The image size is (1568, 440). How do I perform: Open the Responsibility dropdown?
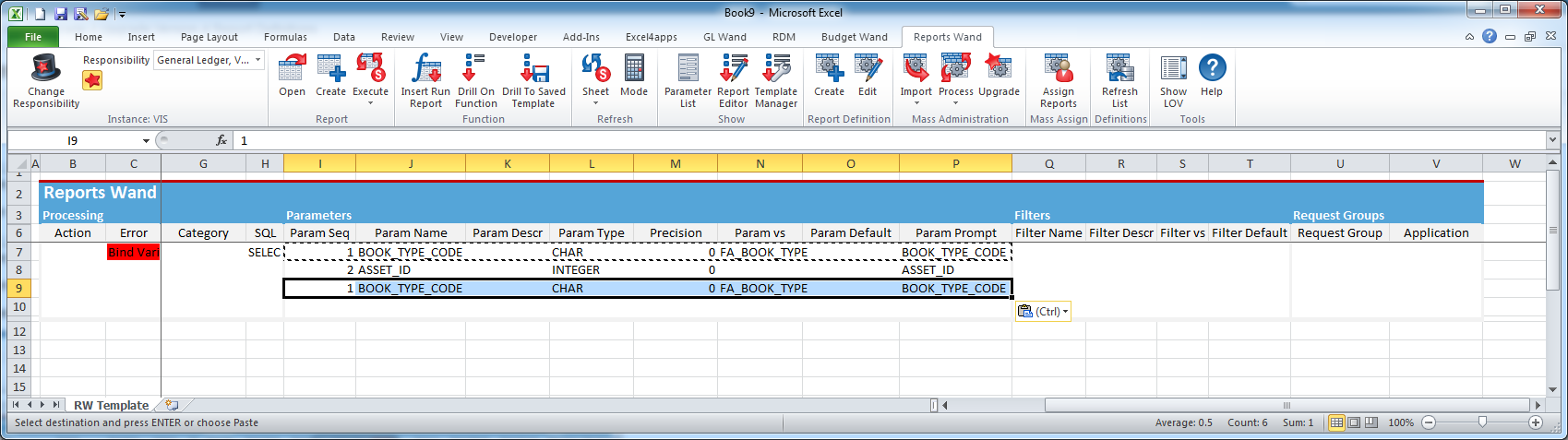[x=257, y=60]
